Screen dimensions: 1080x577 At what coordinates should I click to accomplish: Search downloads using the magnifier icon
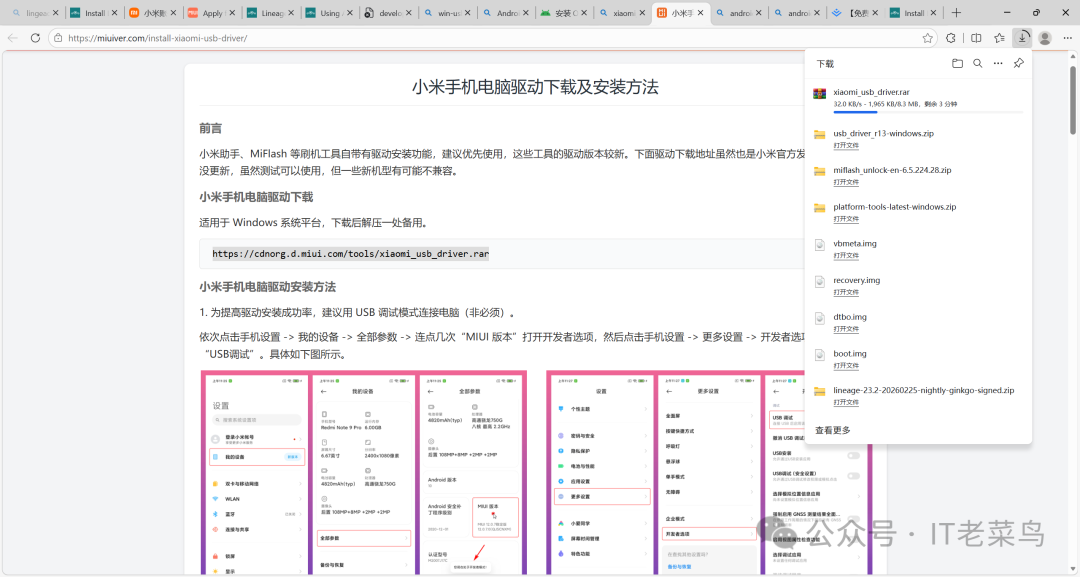[x=978, y=62]
